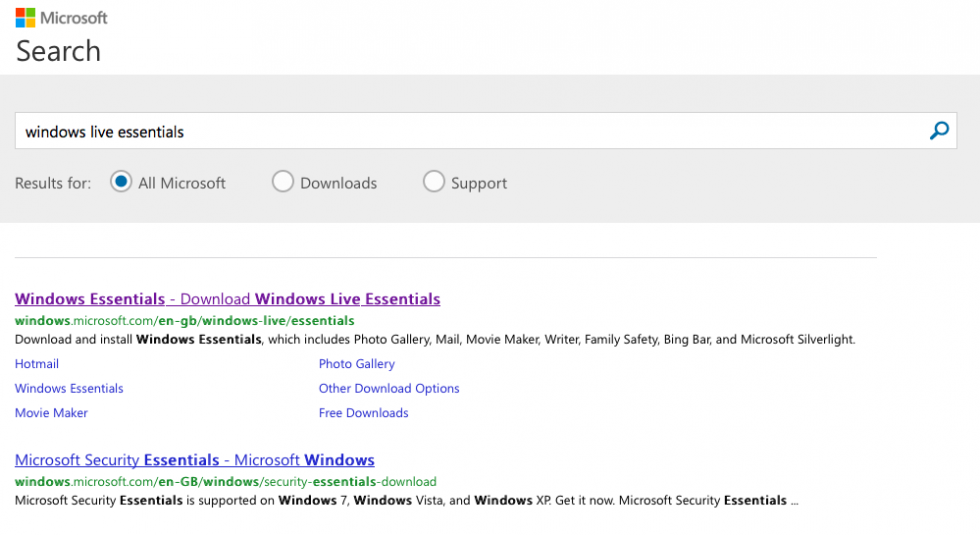Image resolution: width=980 pixels, height=535 pixels.
Task: Open the Other Download Options sublink
Action: [389, 388]
